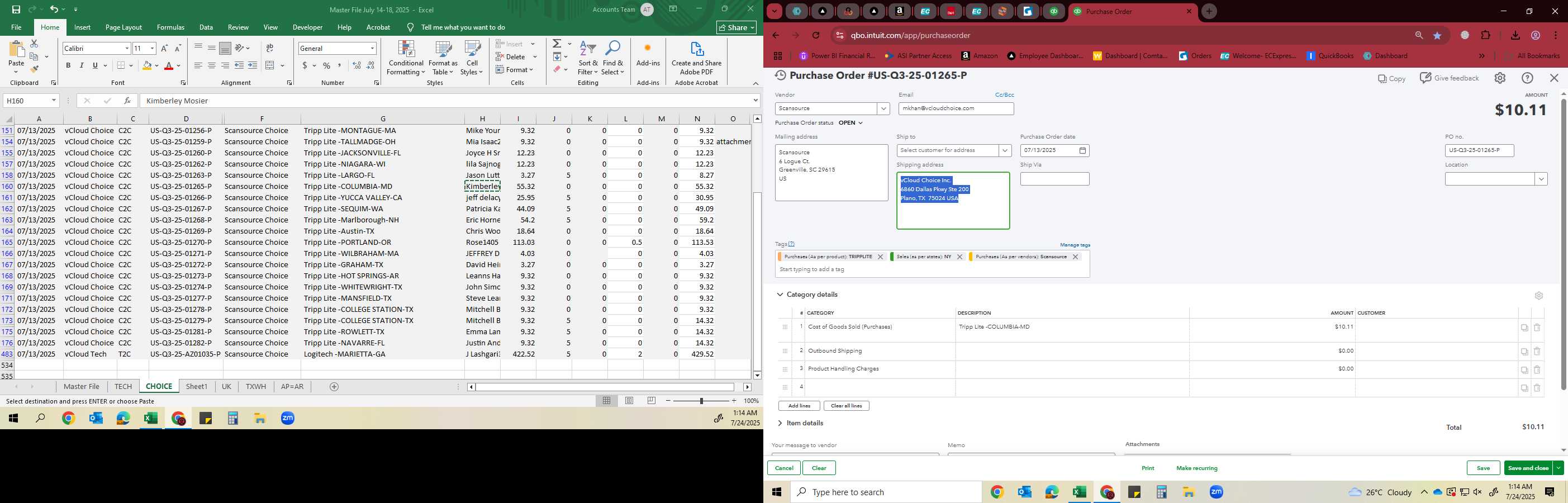This screenshot has height=503, width=1568.
Task: Open Find & Select tool
Action: 613,59
